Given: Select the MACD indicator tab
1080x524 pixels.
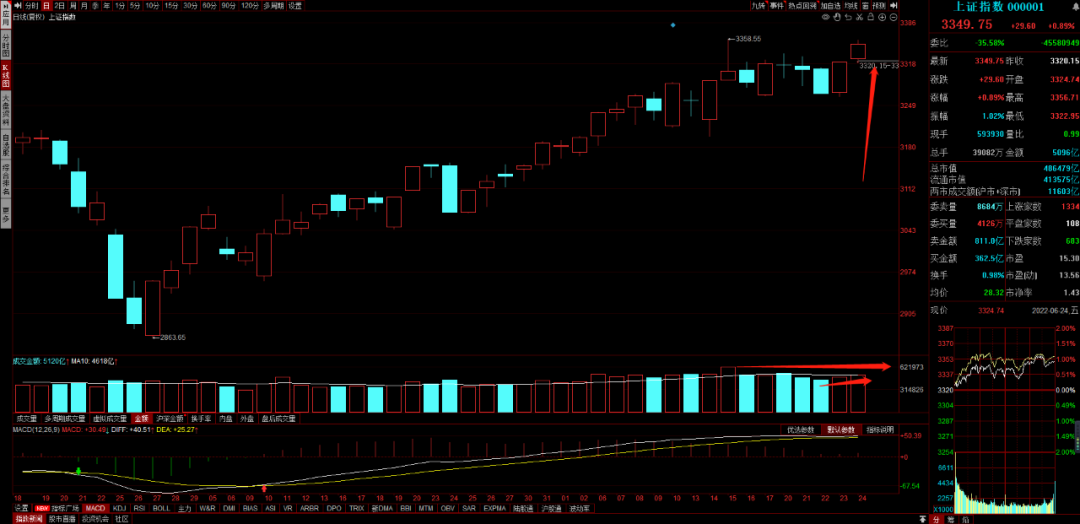Looking at the screenshot, I should tap(96, 508).
